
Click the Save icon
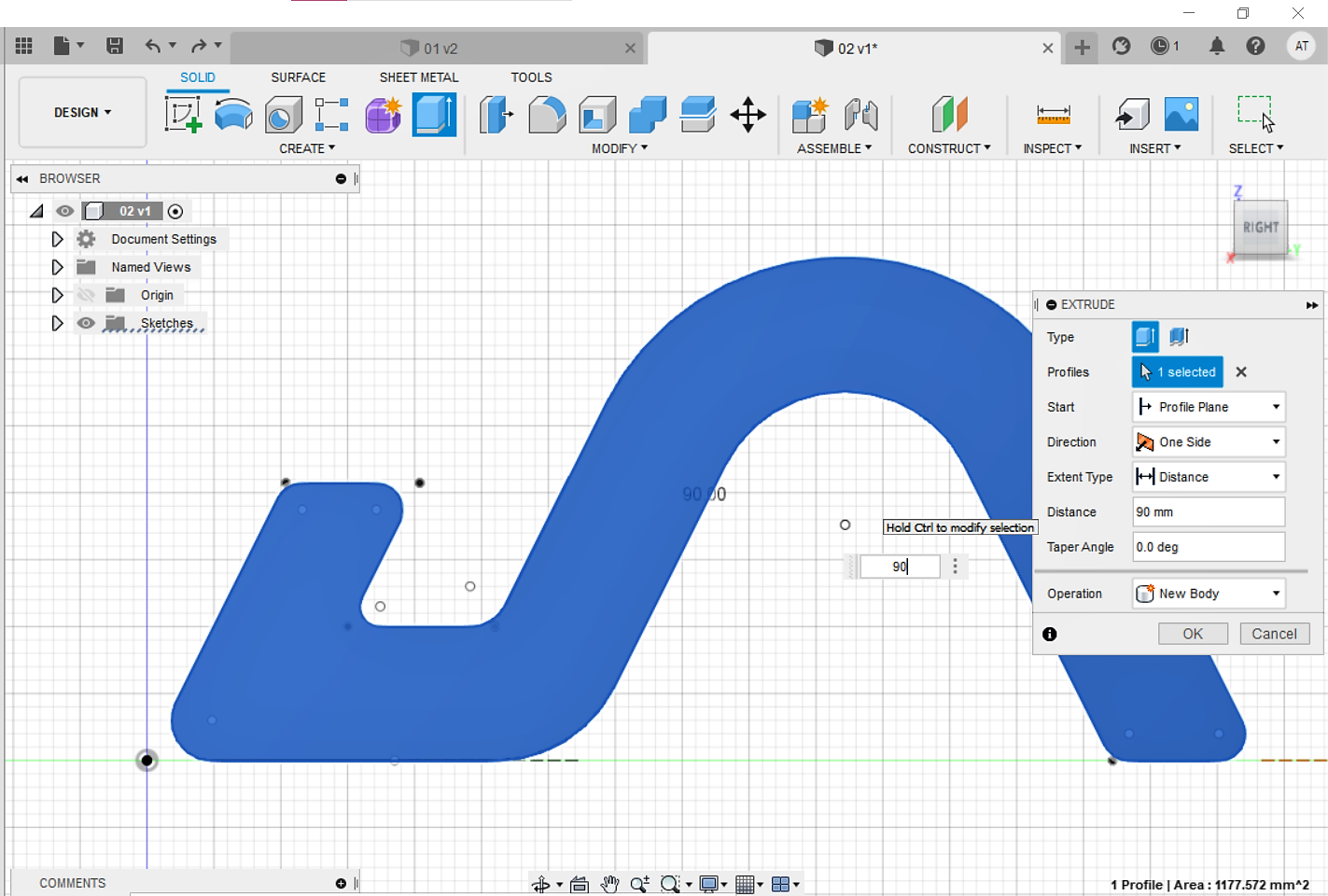click(x=115, y=46)
